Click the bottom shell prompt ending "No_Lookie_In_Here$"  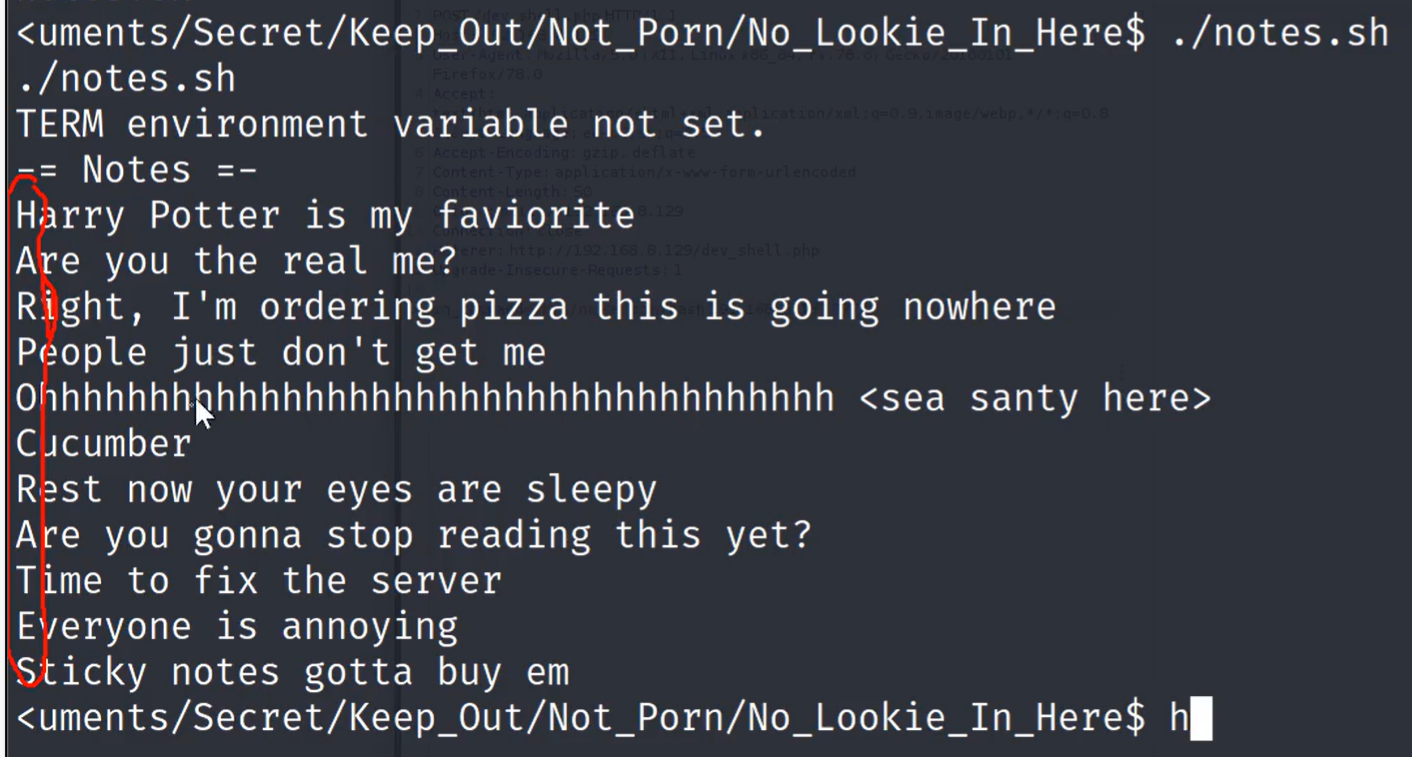[x=580, y=718]
